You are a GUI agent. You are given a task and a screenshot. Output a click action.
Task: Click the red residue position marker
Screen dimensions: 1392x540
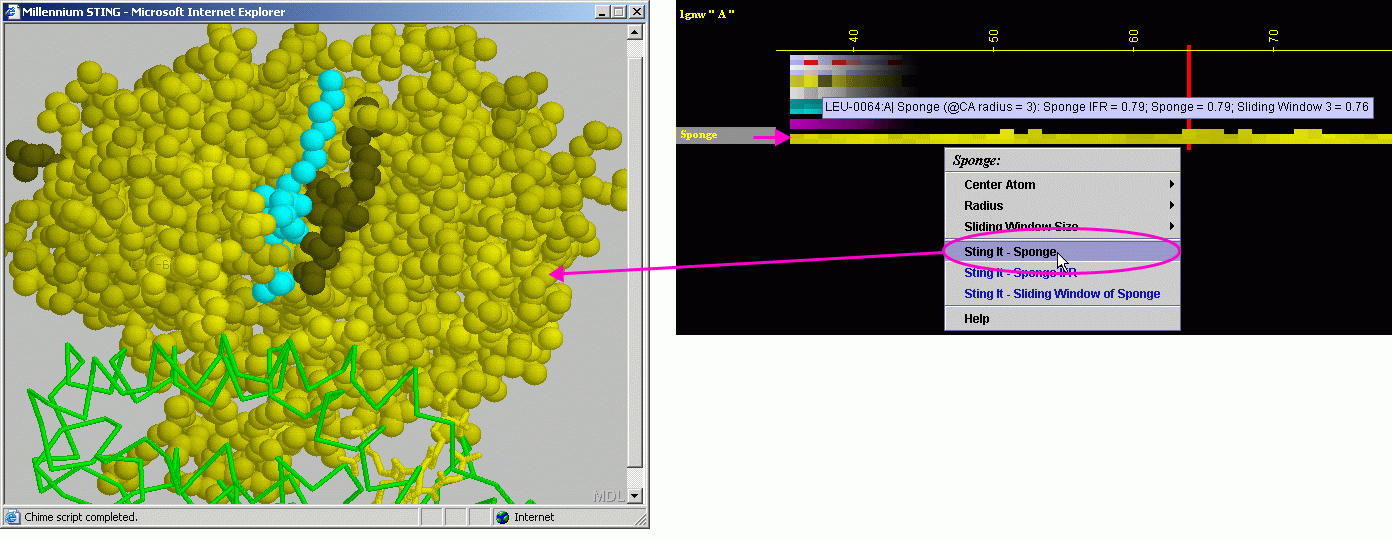click(1188, 97)
